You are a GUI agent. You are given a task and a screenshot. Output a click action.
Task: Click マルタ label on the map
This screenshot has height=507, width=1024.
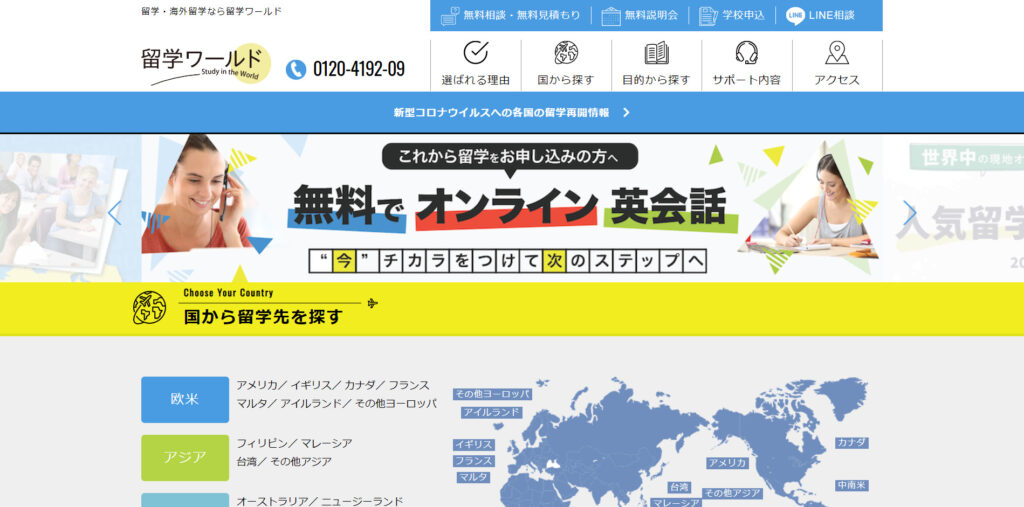coord(473,477)
